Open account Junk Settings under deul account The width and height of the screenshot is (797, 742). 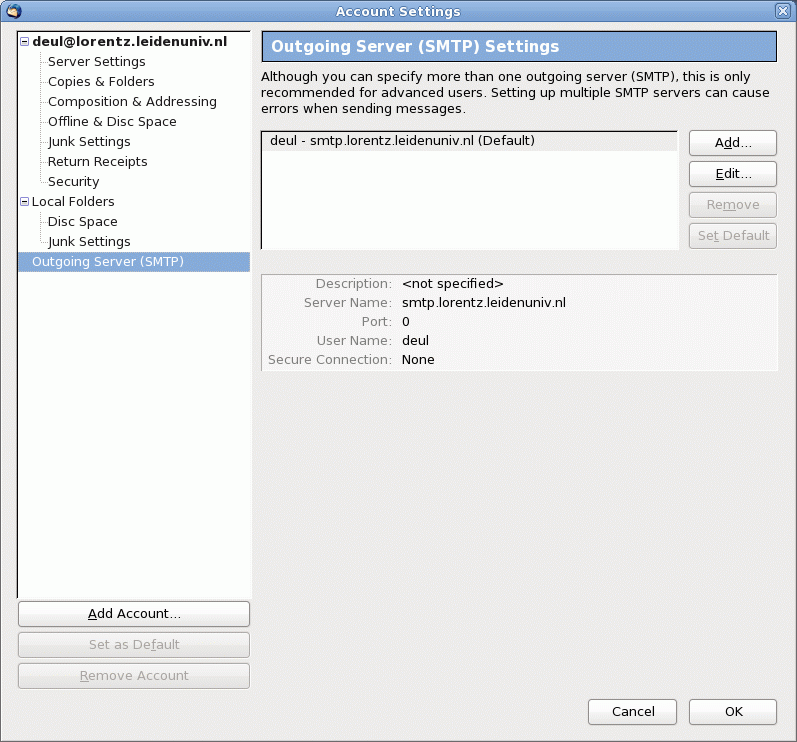[89, 142]
